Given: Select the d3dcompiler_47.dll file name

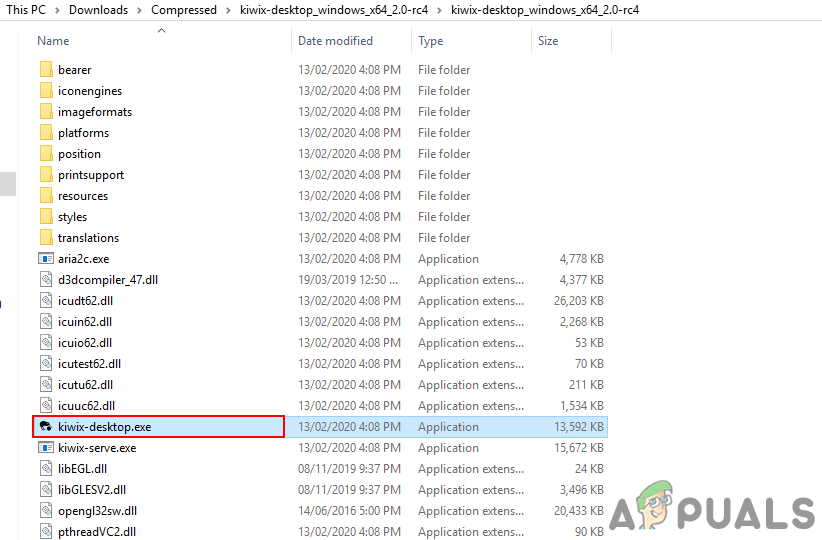Looking at the screenshot, I should 108,279.
